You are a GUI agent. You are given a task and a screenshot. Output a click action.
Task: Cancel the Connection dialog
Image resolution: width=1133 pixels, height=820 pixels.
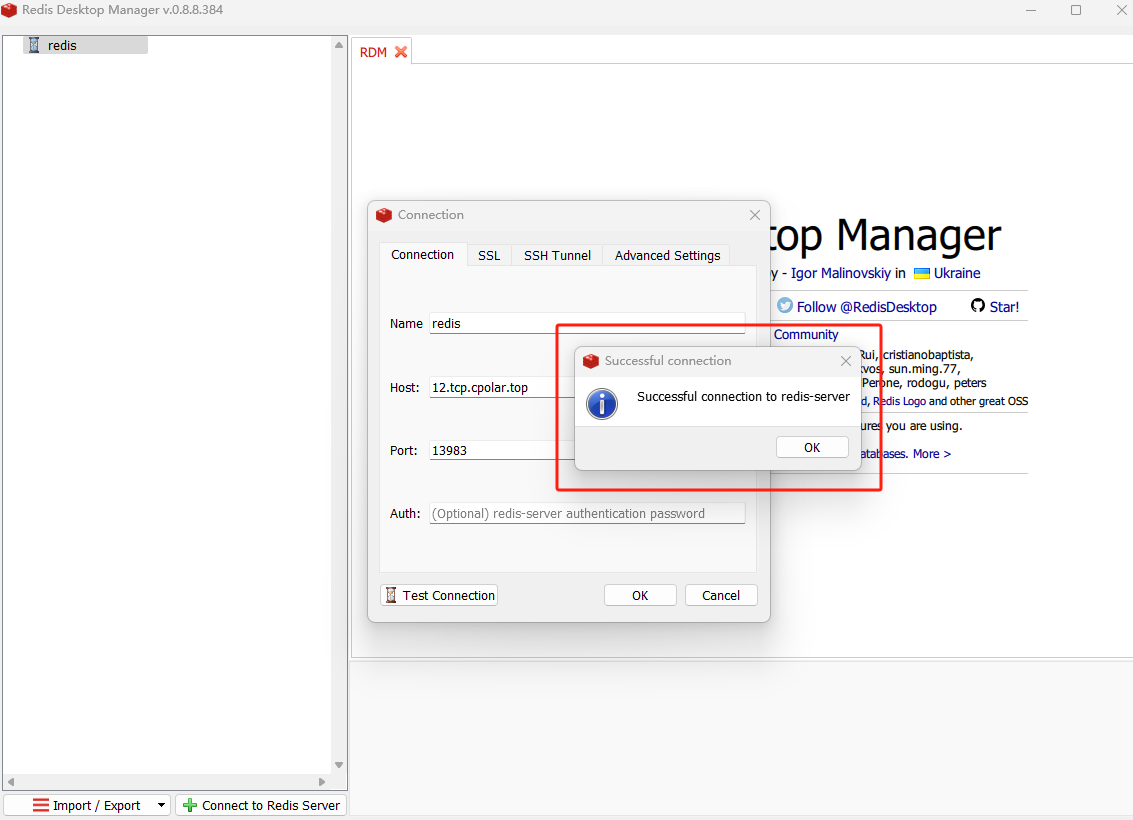pos(720,595)
